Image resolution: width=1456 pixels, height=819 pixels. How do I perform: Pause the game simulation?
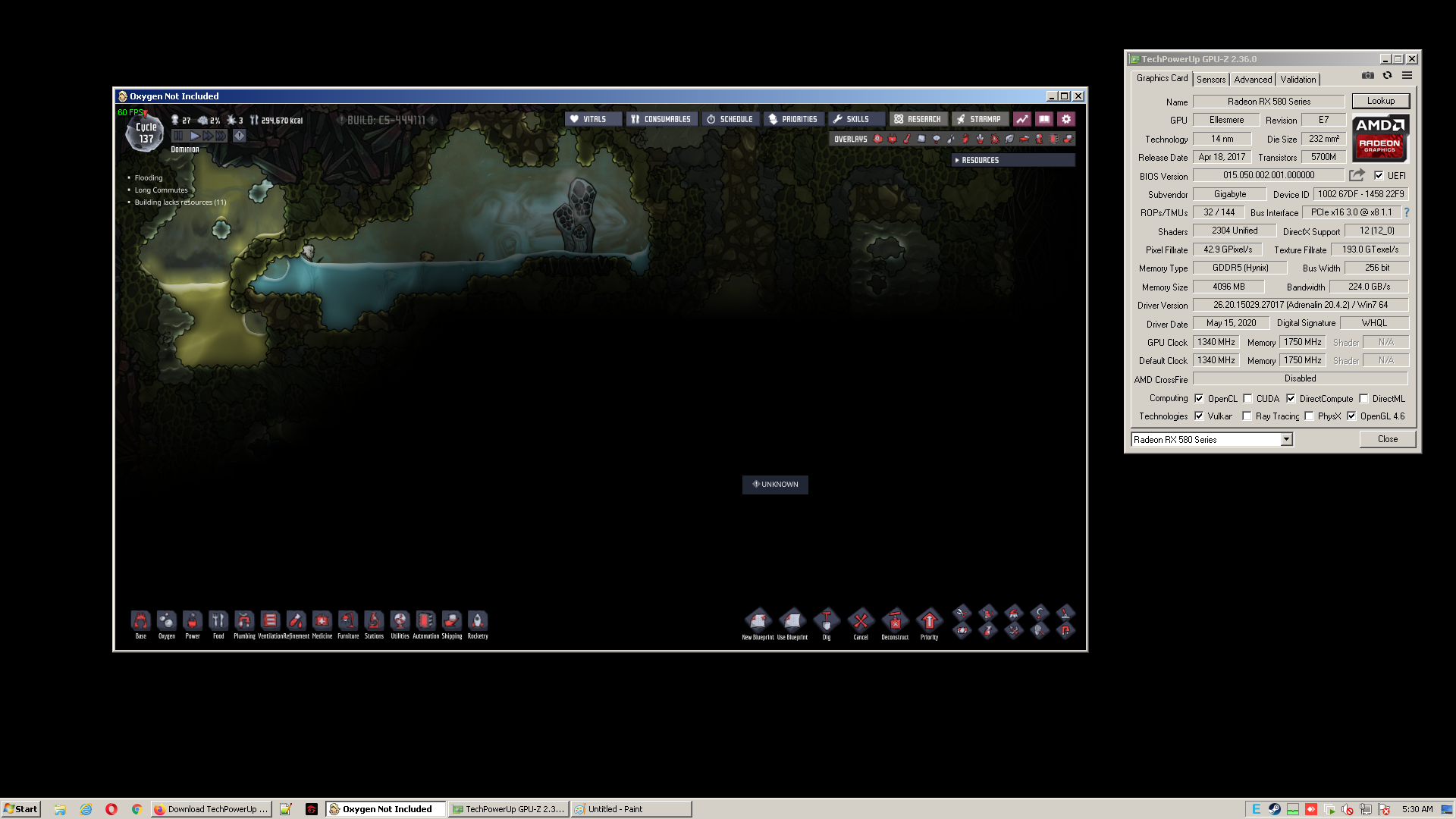(178, 136)
